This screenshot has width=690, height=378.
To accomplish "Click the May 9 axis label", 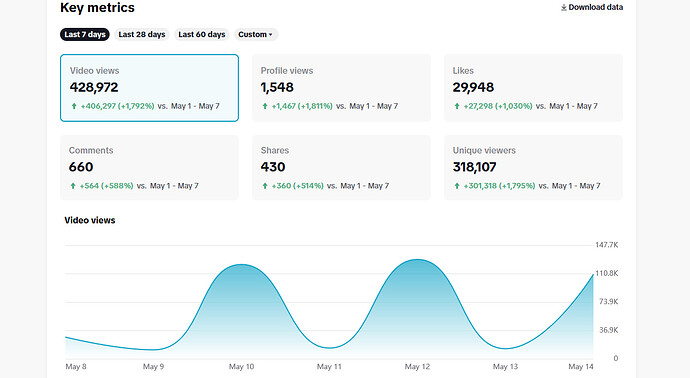I will click(x=153, y=367).
